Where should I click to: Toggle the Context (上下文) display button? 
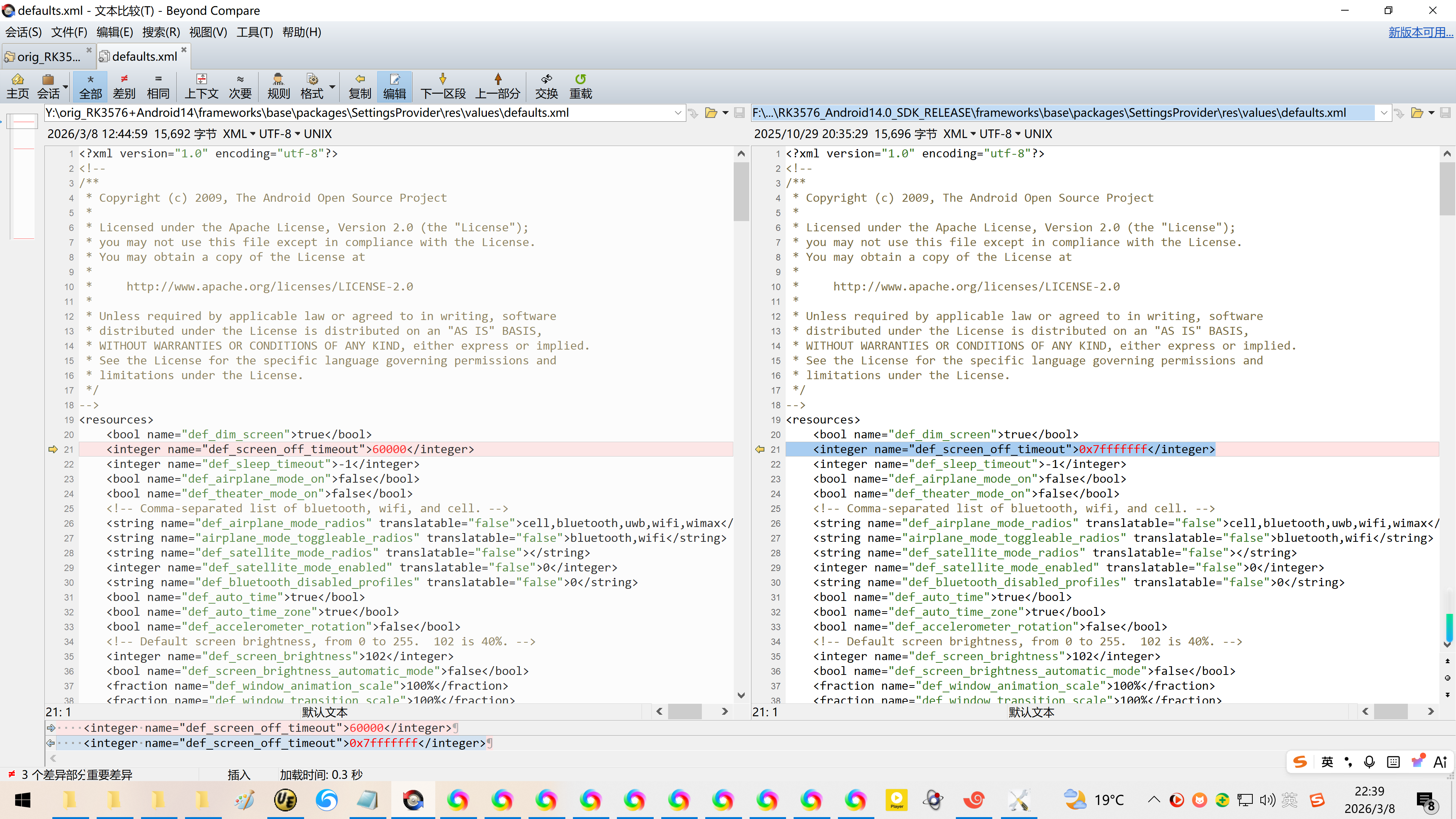(x=201, y=86)
